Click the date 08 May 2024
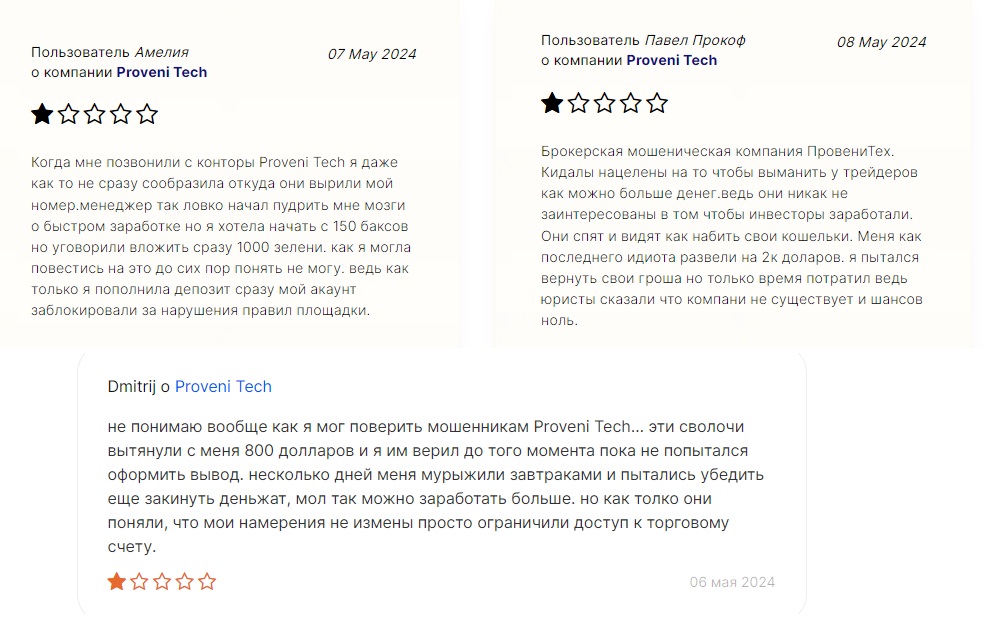The width and height of the screenshot is (991, 633). 882,42
